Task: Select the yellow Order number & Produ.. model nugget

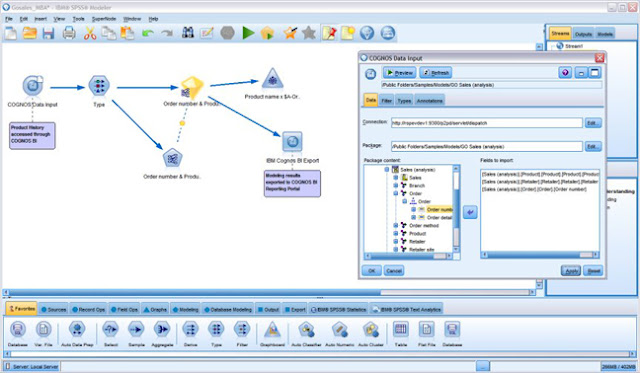Action: tap(191, 87)
